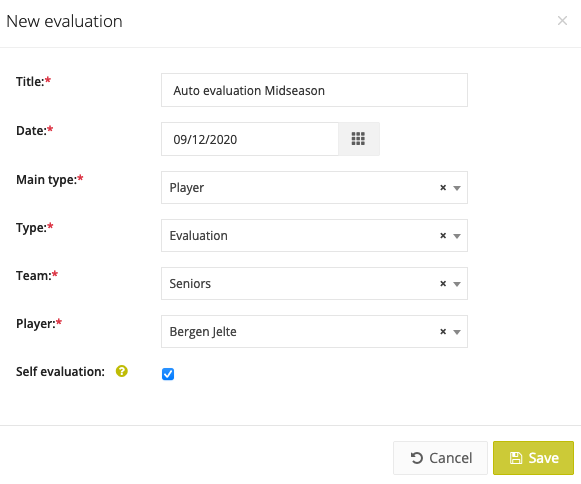Open the Bergen Jelte player combo box

coord(314,331)
